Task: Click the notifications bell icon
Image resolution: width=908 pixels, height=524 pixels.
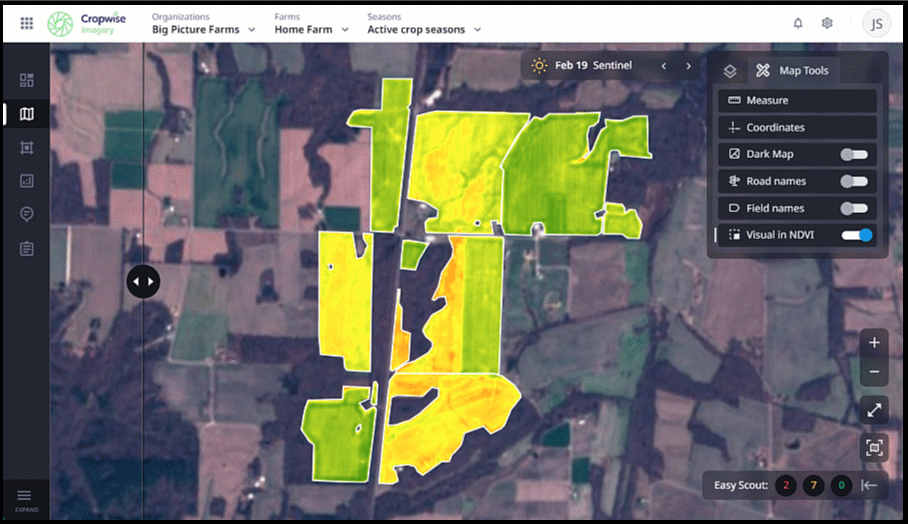Action: [798, 23]
